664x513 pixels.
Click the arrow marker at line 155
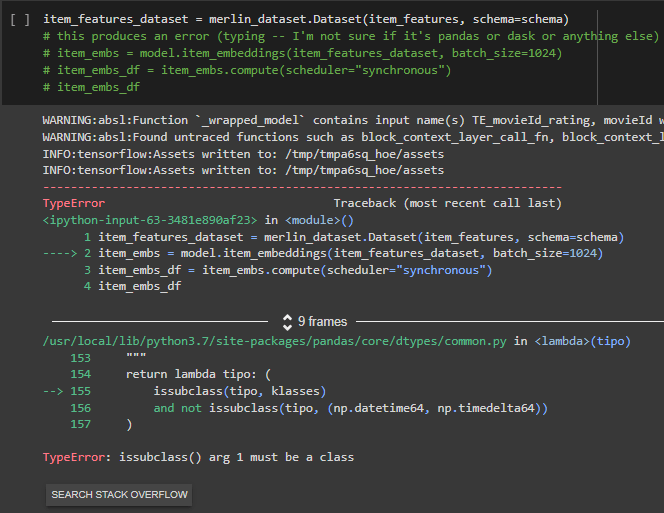[x=56, y=391]
